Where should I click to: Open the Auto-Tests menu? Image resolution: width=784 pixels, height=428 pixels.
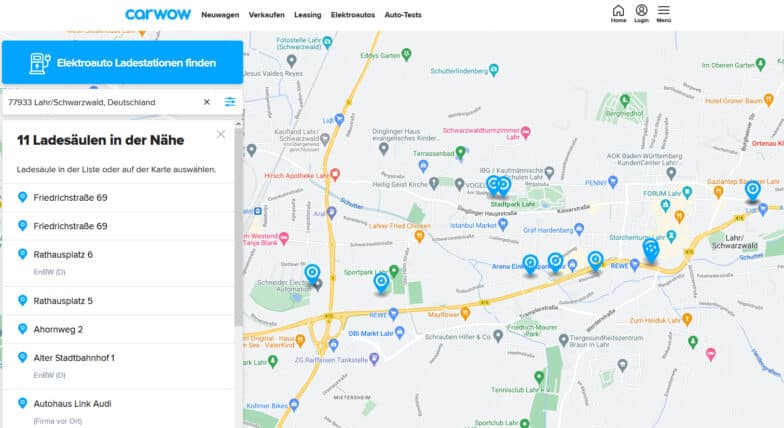tap(403, 15)
